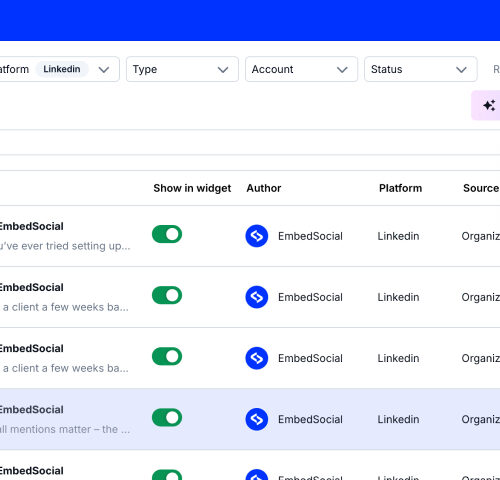Click the Linkedin filter chip
The height and width of the screenshot is (480, 500).
click(x=62, y=69)
